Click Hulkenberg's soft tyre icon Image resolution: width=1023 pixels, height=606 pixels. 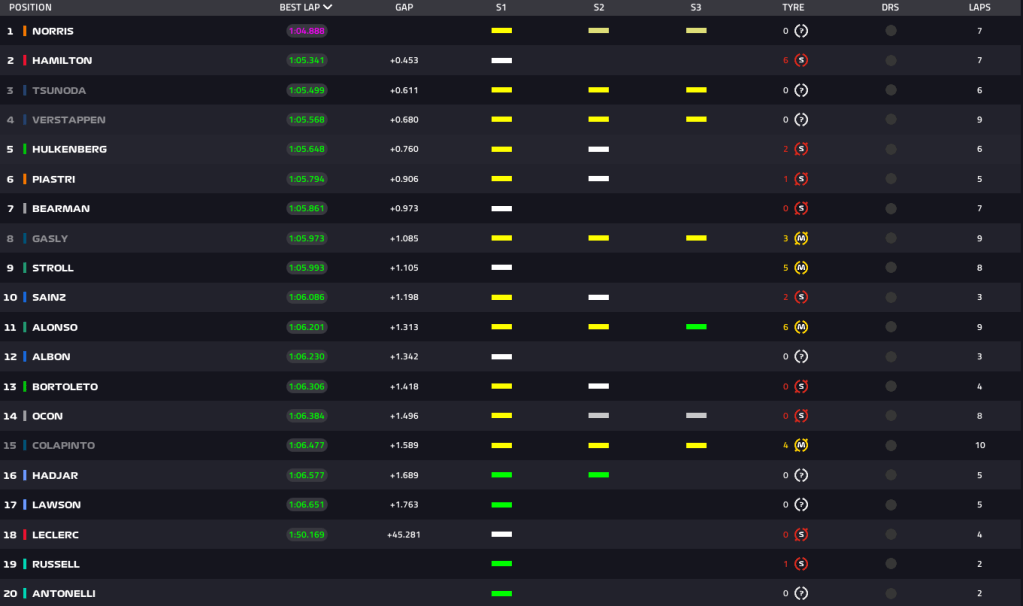(801, 149)
